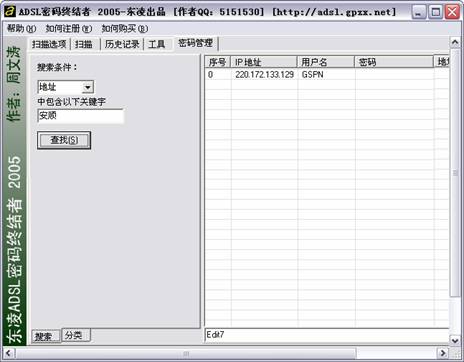Sort by the IP地址 column header

[x=264, y=62]
